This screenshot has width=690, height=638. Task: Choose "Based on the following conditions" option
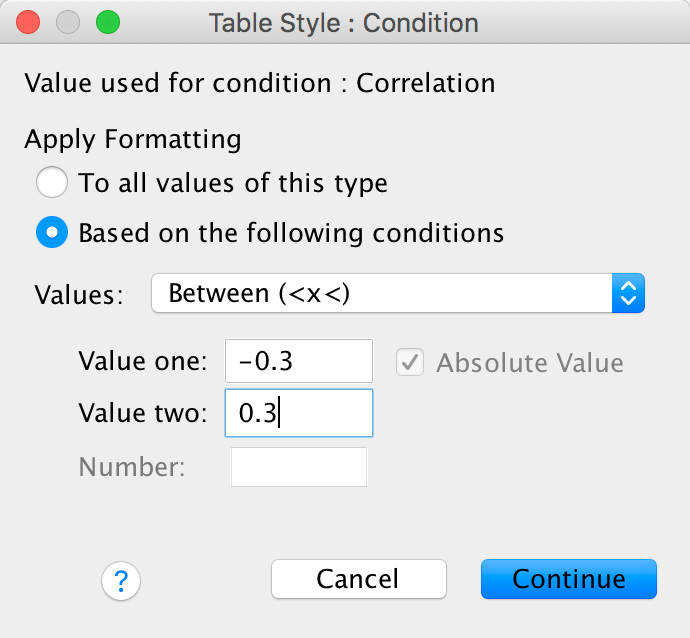pos(51,233)
